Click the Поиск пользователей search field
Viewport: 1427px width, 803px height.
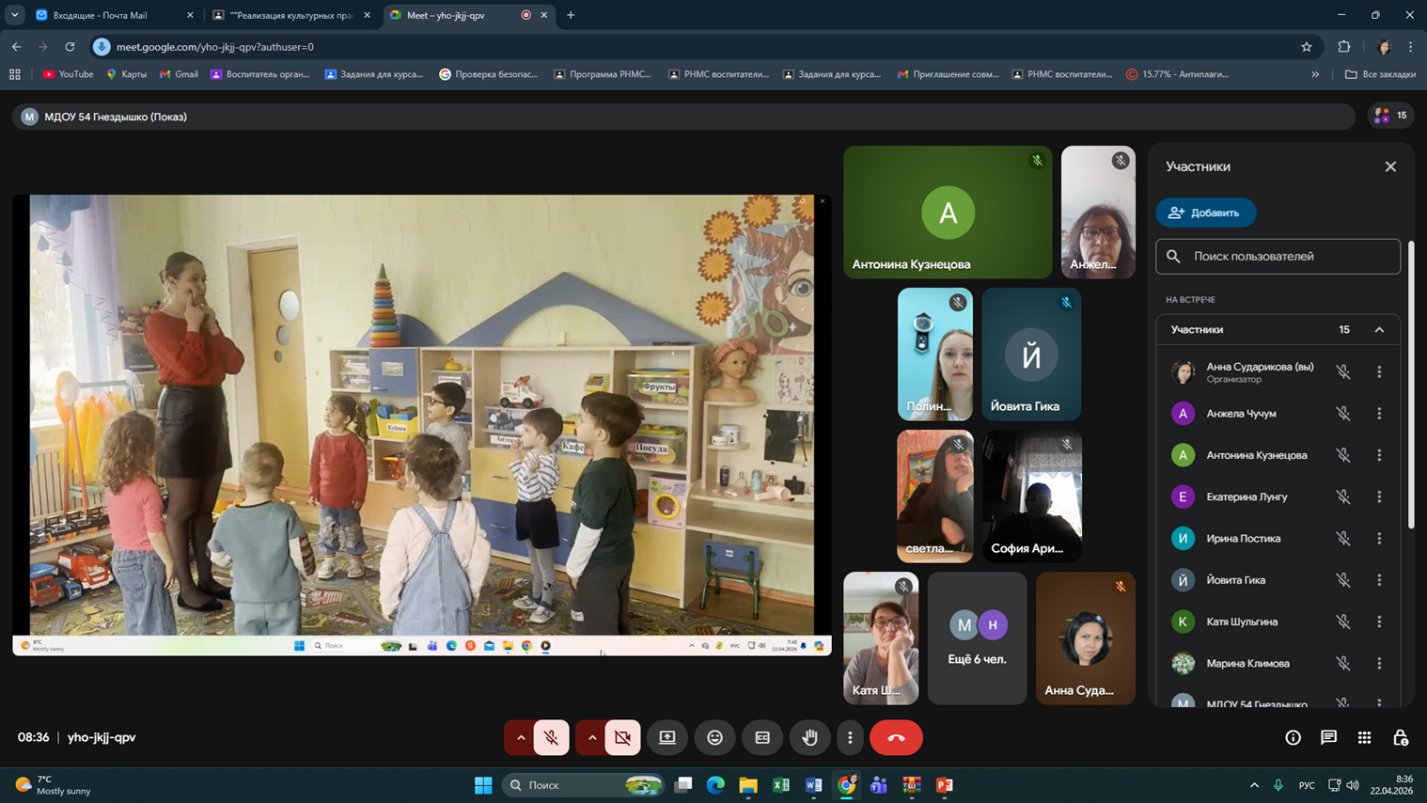pos(1278,256)
